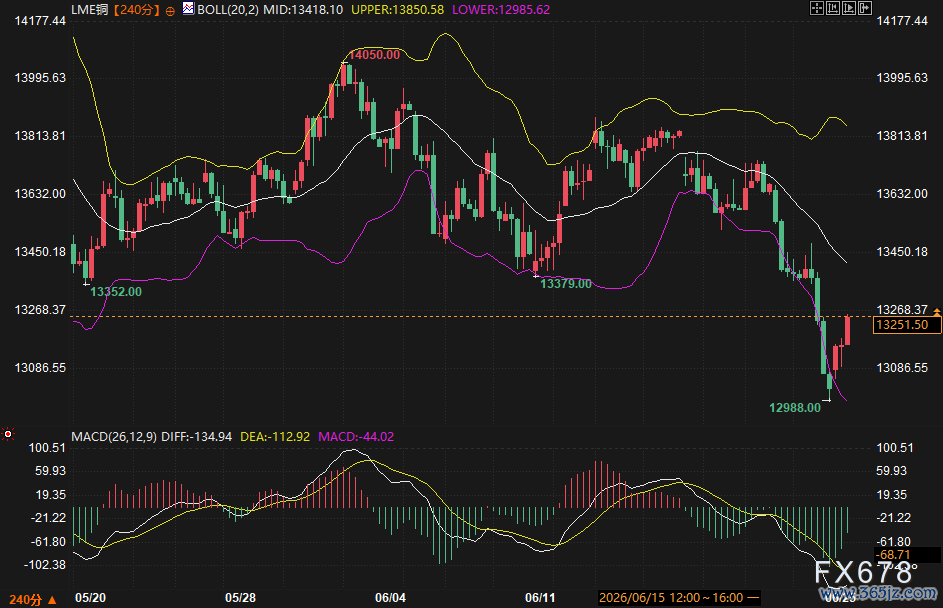The height and width of the screenshot is (608, 943).
Task: Click the right axis value 14177.44
Action: (x=902, y=20)
